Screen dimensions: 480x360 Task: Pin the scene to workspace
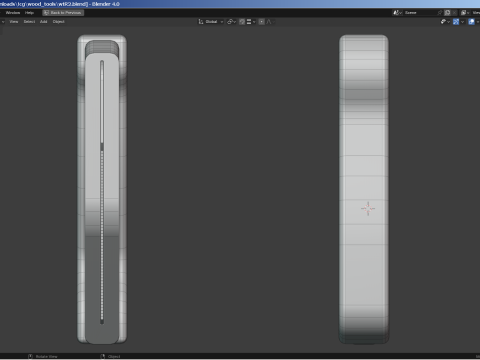pyautogui.click(x=440, y=13)
